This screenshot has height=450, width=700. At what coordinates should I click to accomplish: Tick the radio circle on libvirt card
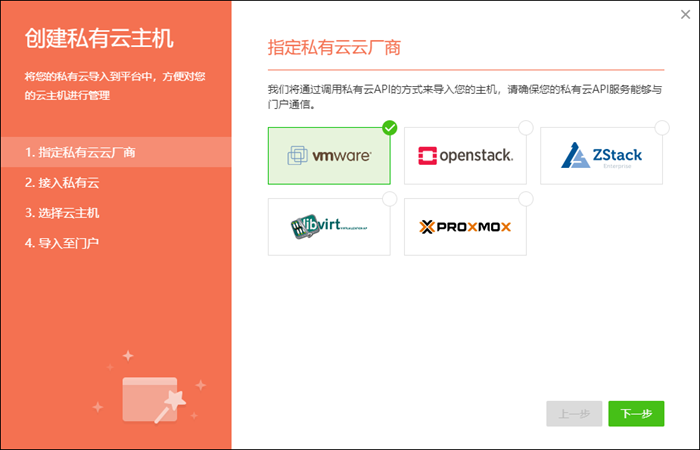tap(390, 199)
